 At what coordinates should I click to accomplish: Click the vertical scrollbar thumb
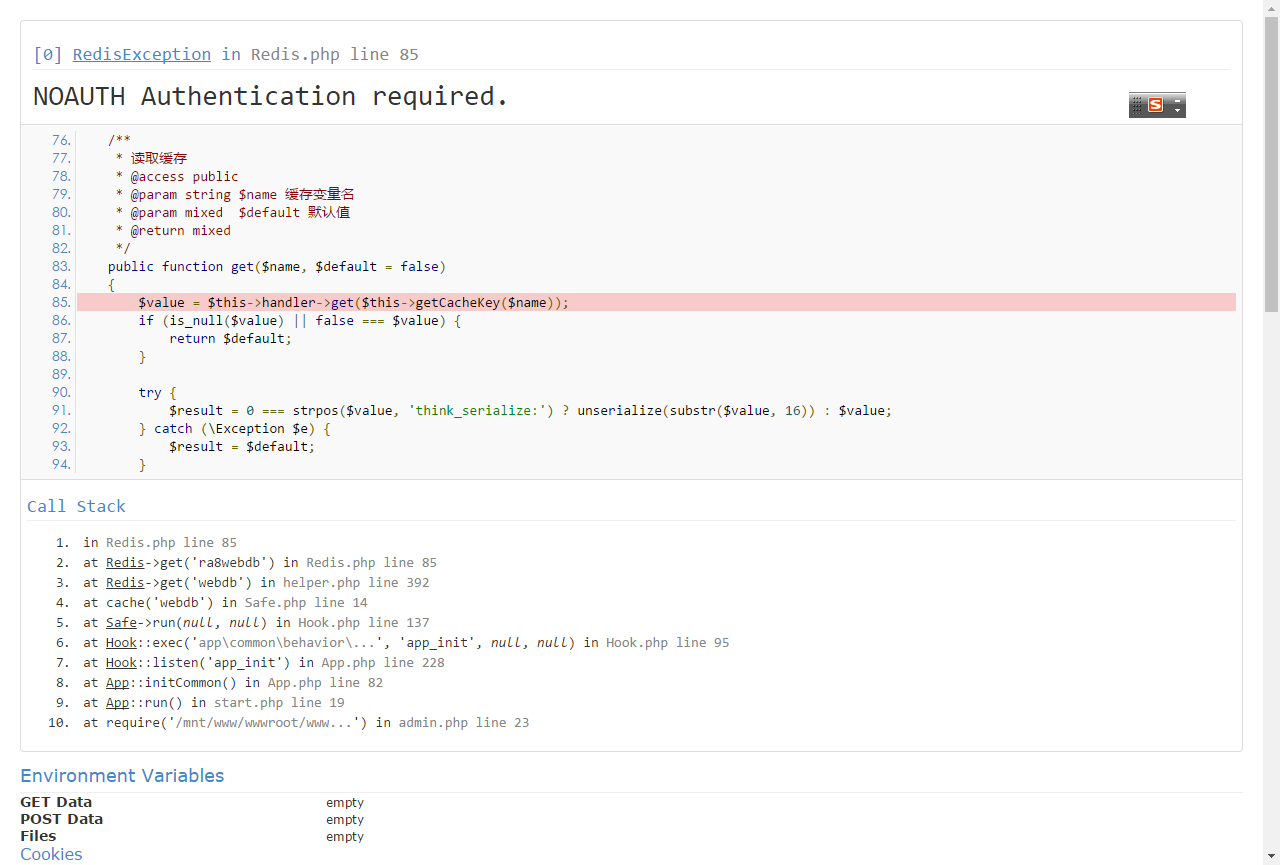pyautogui.click(x=1271, y=165)
